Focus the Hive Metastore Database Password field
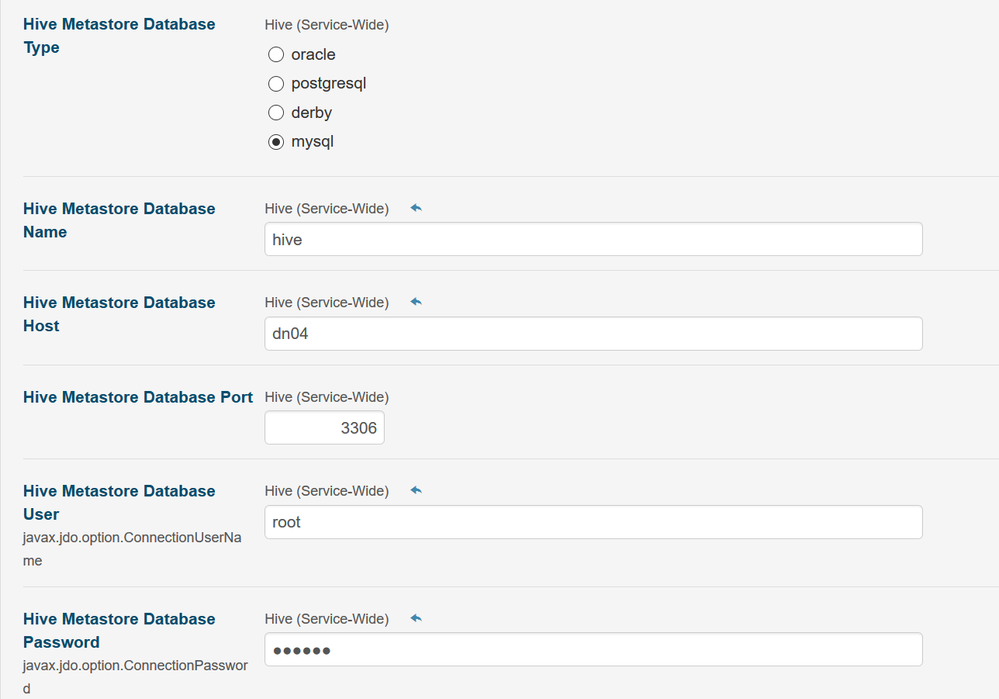 [x=593, y=650]
